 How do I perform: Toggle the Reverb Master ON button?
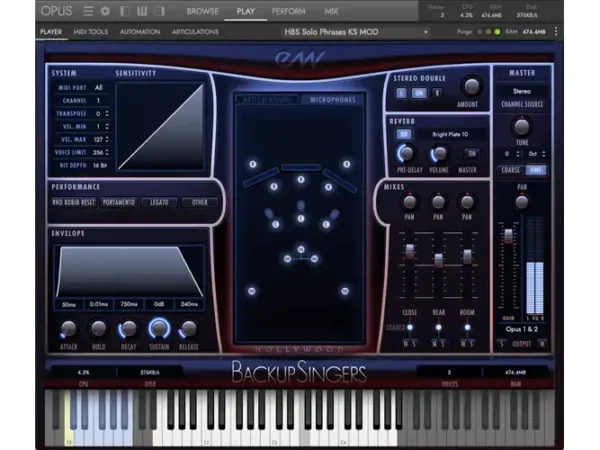(x=472, y=153)
